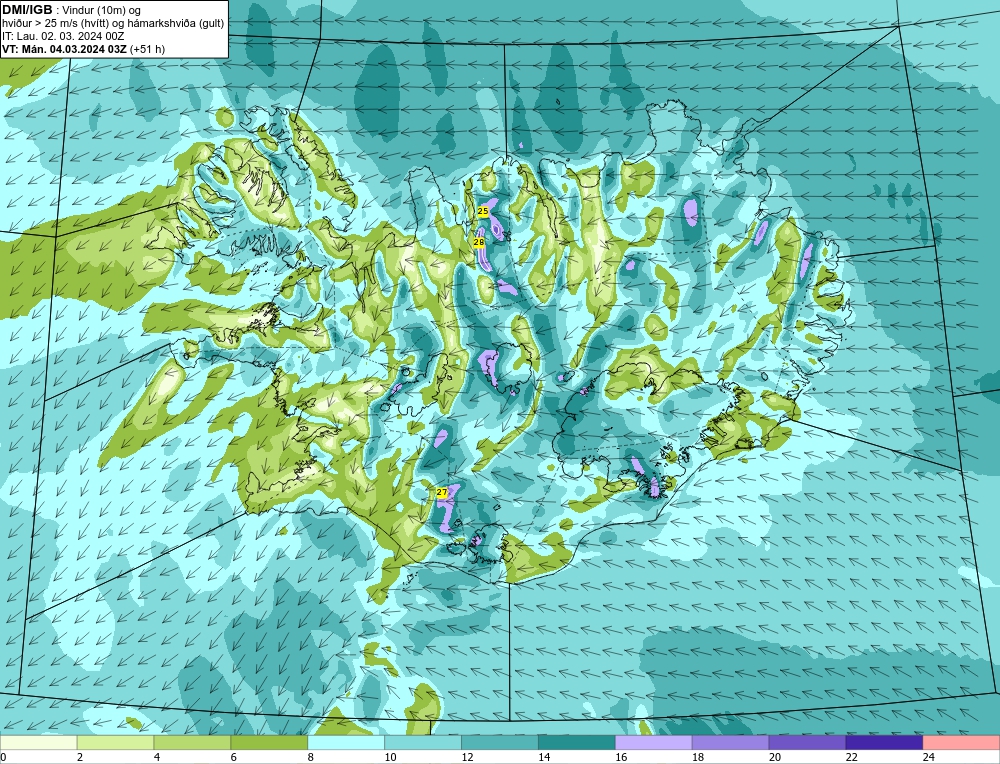Click the legend tick number 12
Viewport: 1000px width, 764px height.
click(x=467, y=757)
